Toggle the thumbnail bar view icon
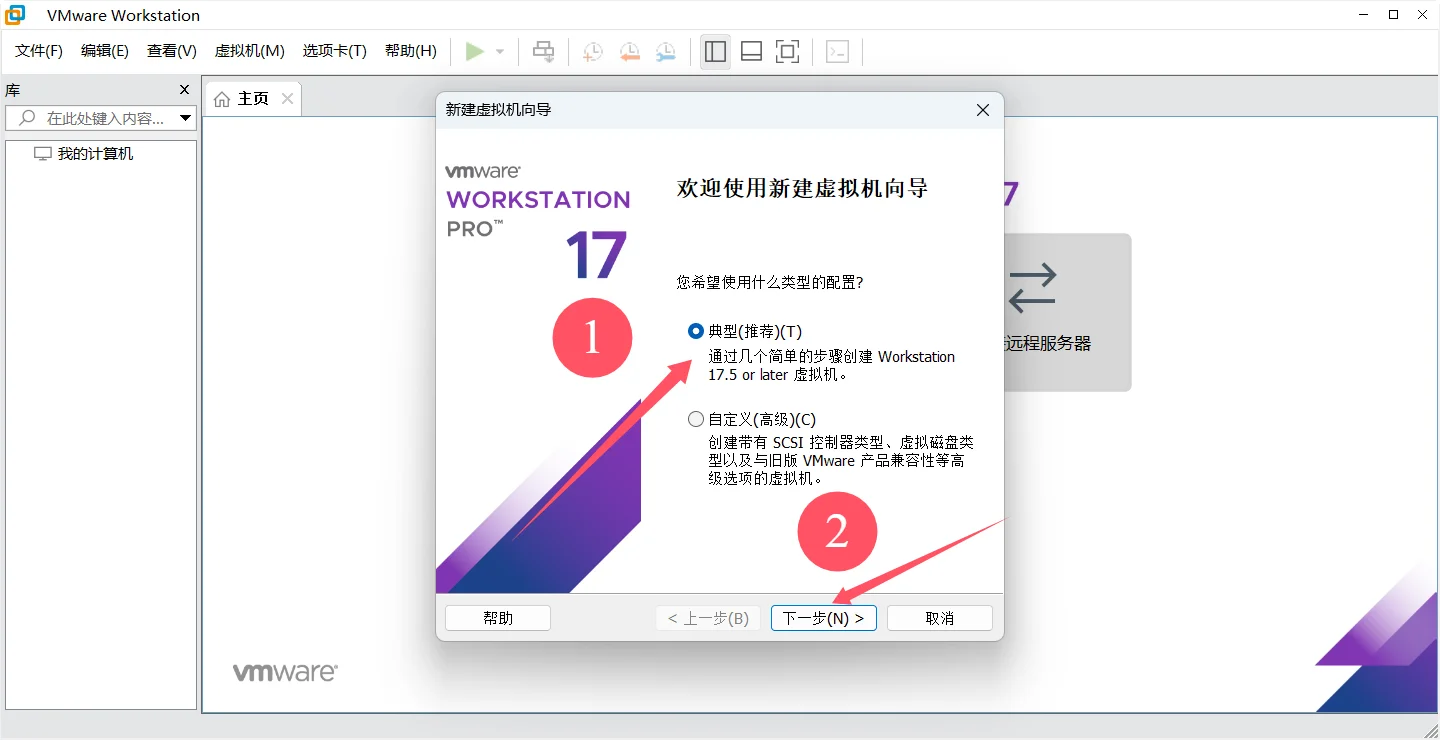Screen dimensions: 1440x740 tap(751, 51)
